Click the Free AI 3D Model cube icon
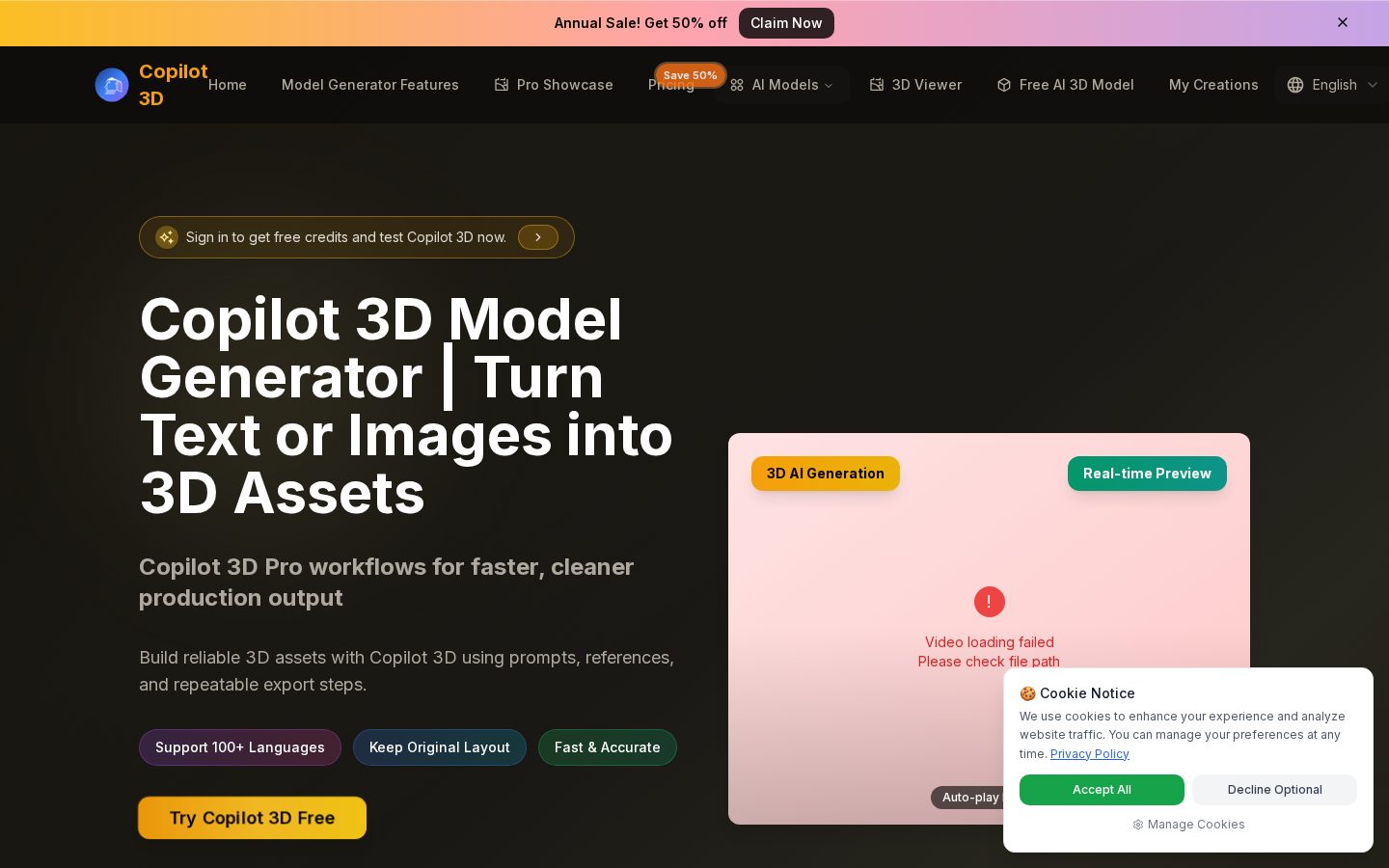This screenshot has width=1389, height=868. [1004, 85]
